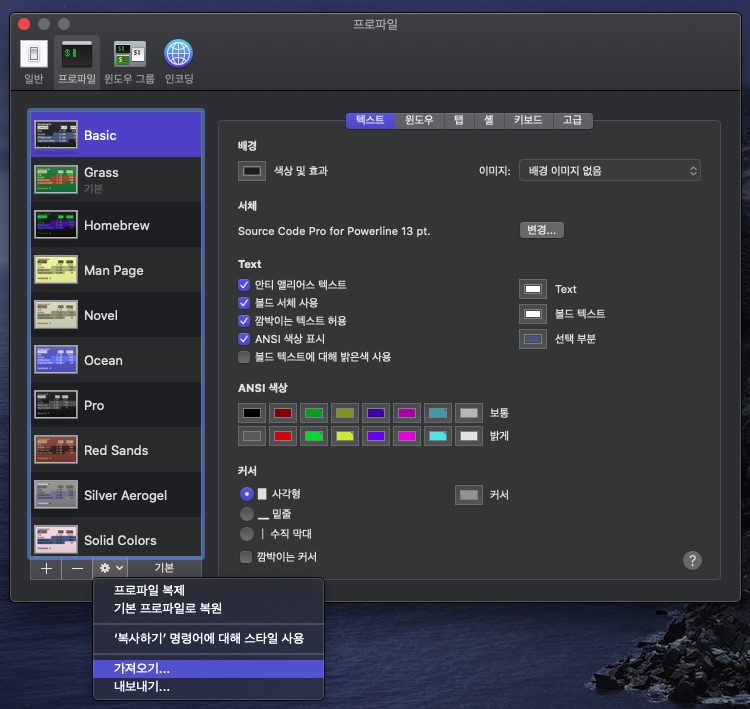The image size is (750, 709).
Task: Choose 가져오기... menu item
Action: (x=209, y=669)
